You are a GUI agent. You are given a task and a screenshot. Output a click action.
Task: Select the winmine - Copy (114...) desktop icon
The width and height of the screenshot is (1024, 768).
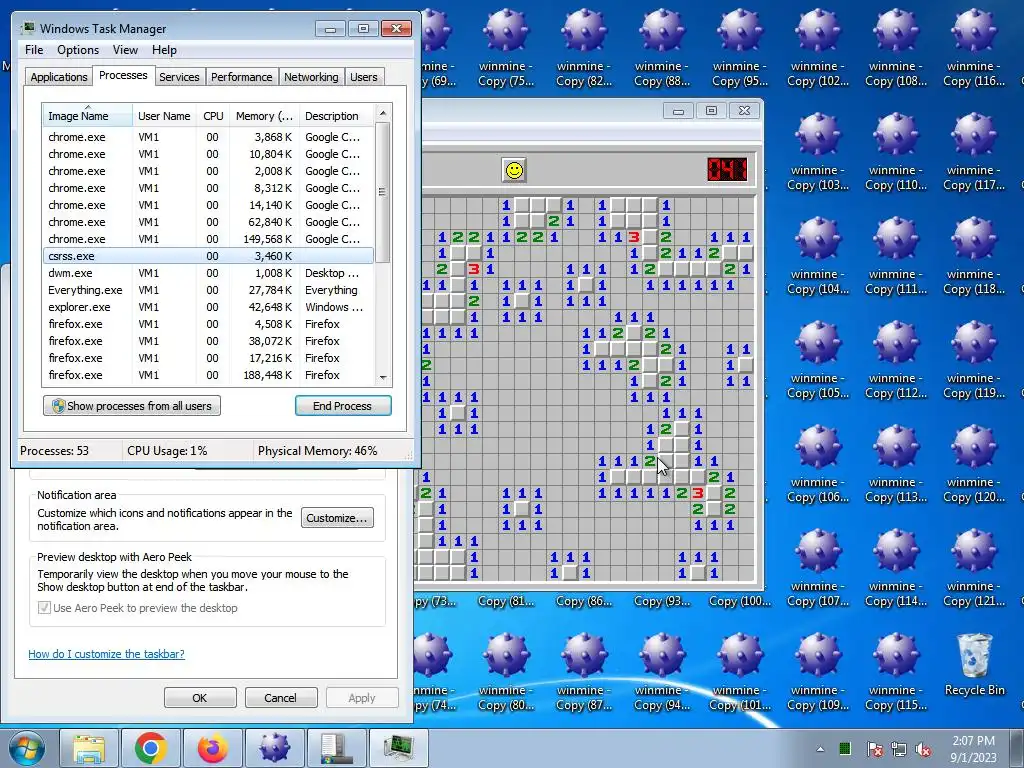896,568
